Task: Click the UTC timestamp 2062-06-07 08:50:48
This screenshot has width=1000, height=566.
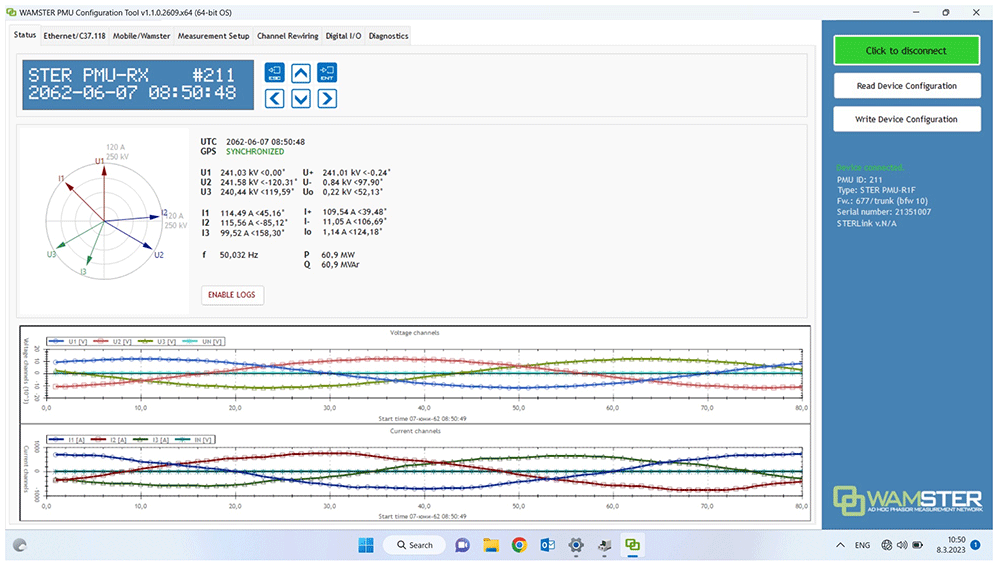Action: coord(265,142)
